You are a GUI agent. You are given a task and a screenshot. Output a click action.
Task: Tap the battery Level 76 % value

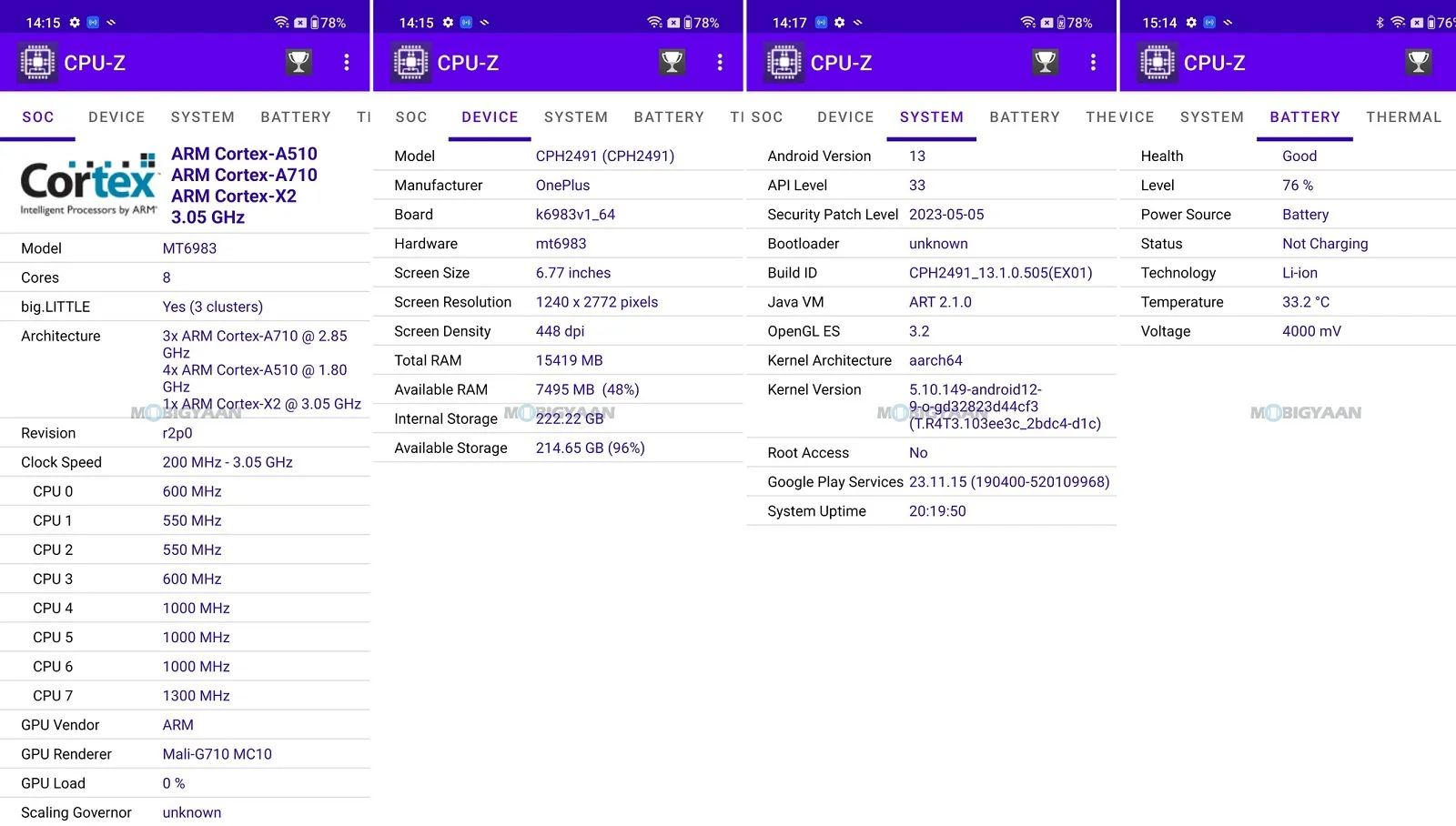point(1298,185)
